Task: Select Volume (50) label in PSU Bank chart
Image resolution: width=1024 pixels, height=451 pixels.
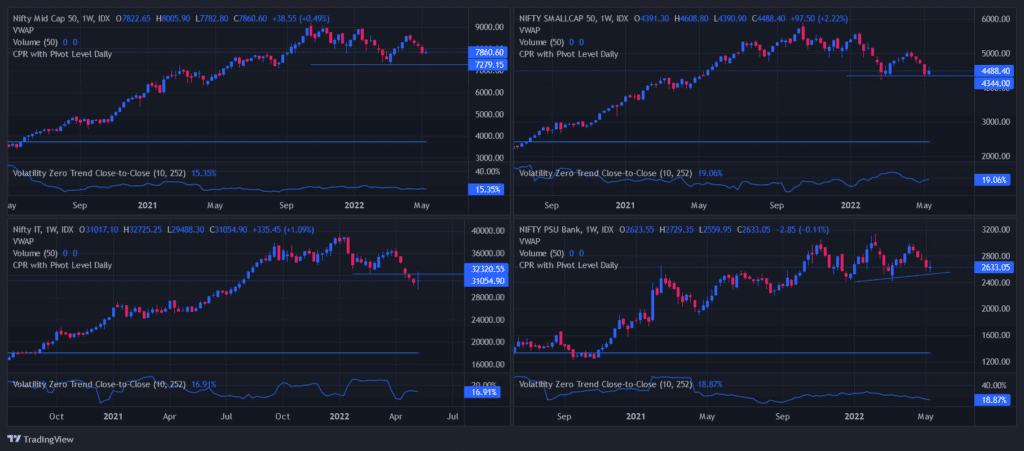Action: click(x=541, y=253)
